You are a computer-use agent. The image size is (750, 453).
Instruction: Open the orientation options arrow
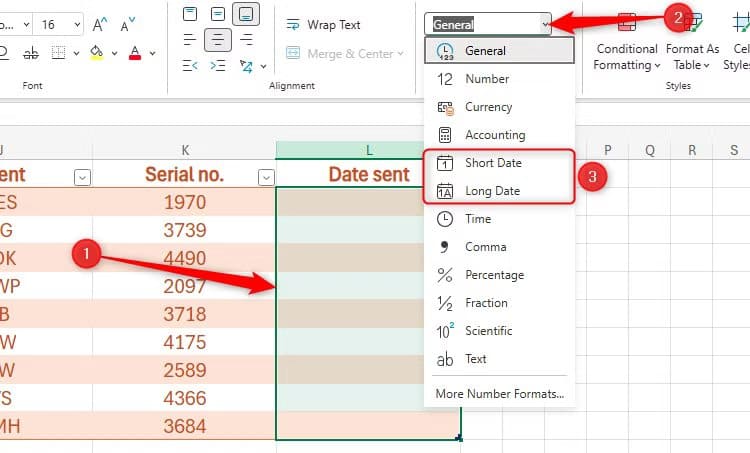(x=264, y=66)
